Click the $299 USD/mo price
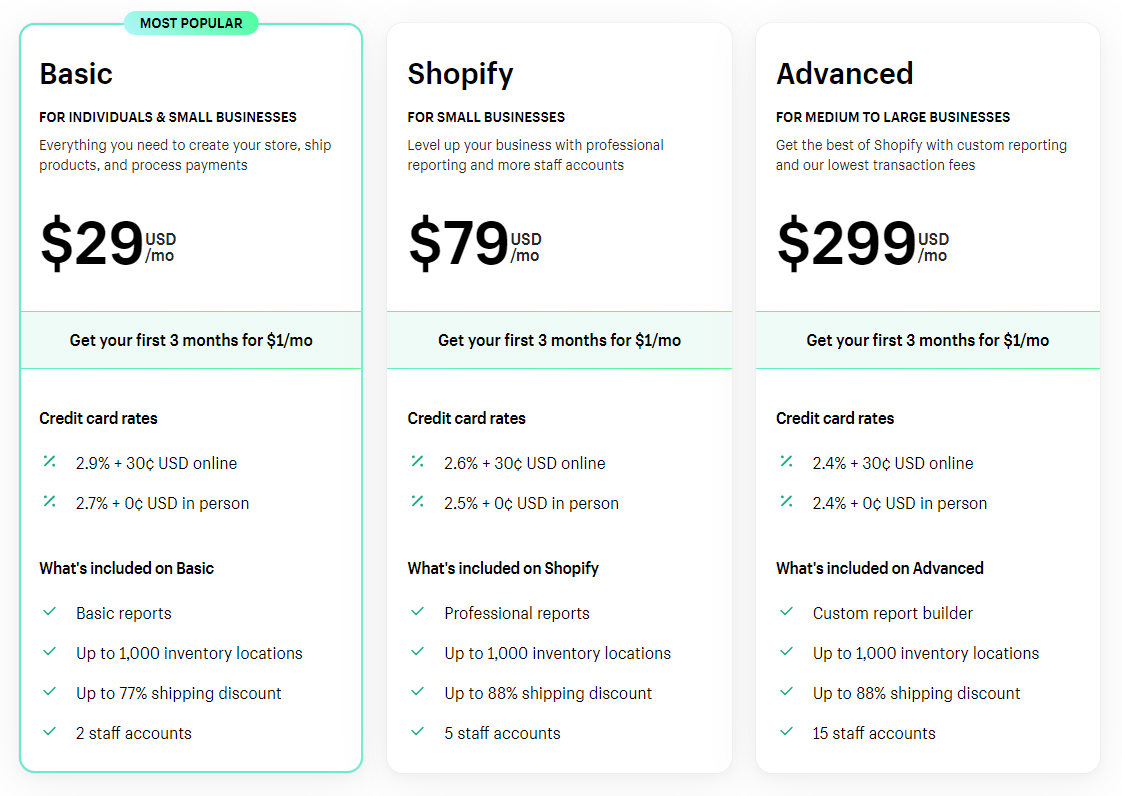The height and width of the screenshot is (796, 1122). coord(863,243)
